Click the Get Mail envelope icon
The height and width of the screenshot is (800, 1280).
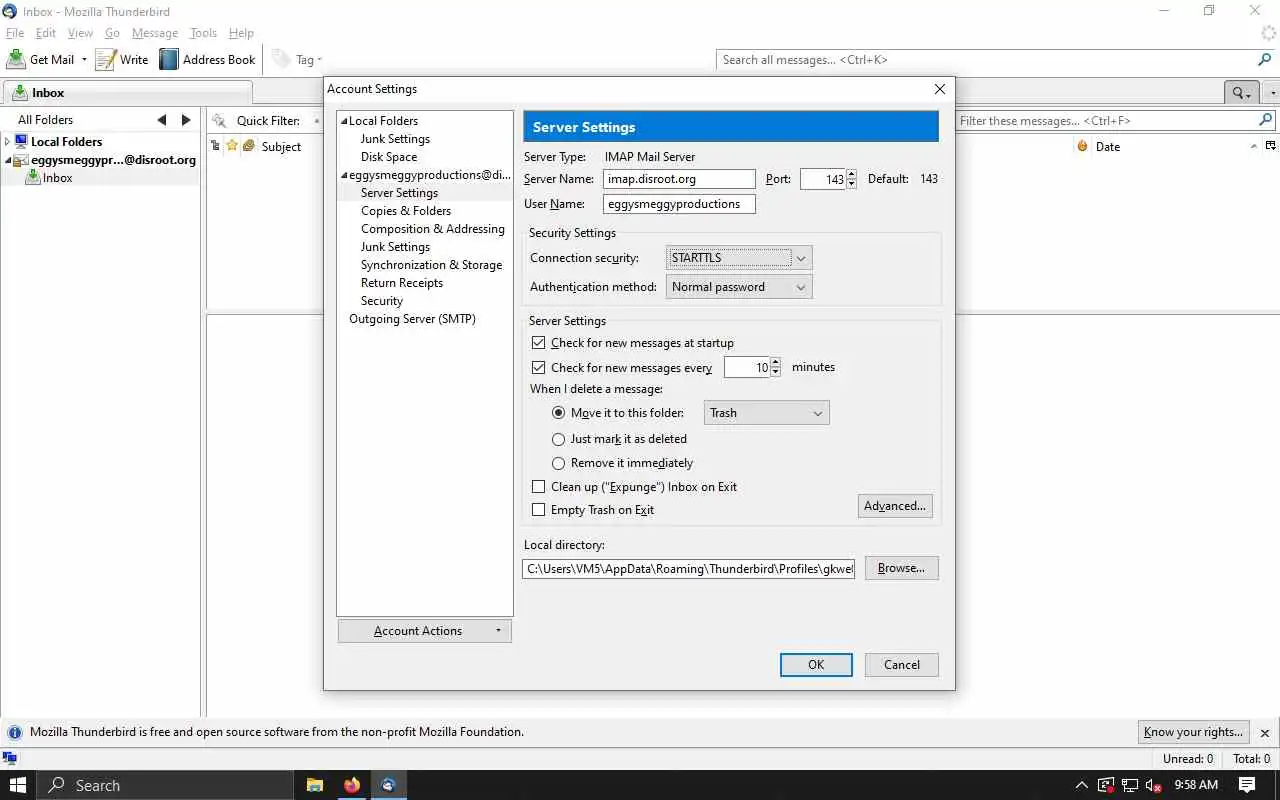click(16, 59)
